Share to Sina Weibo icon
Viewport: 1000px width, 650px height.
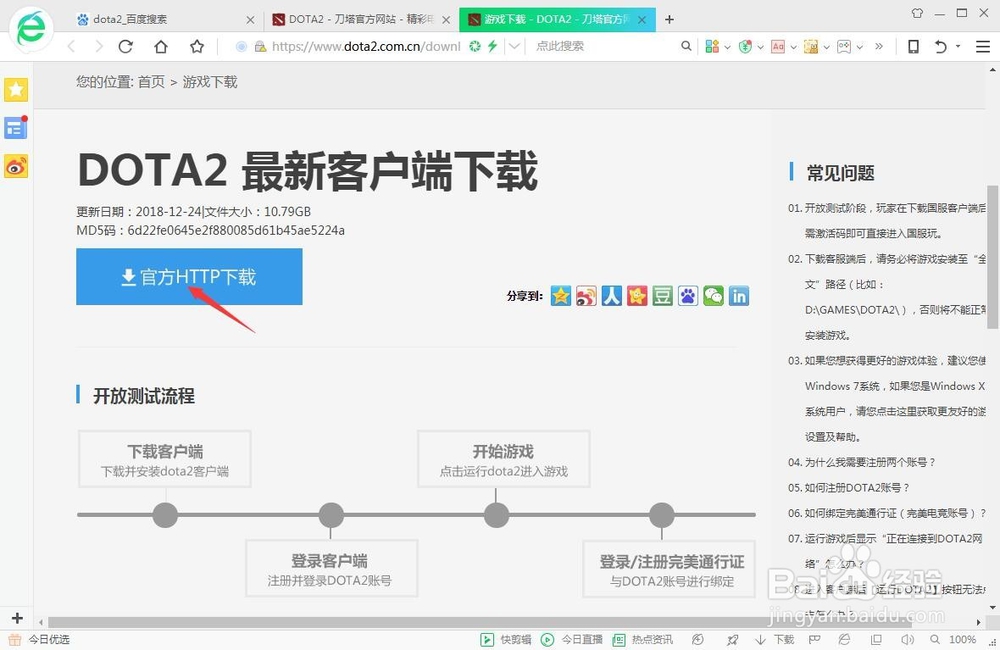point(586,295)
